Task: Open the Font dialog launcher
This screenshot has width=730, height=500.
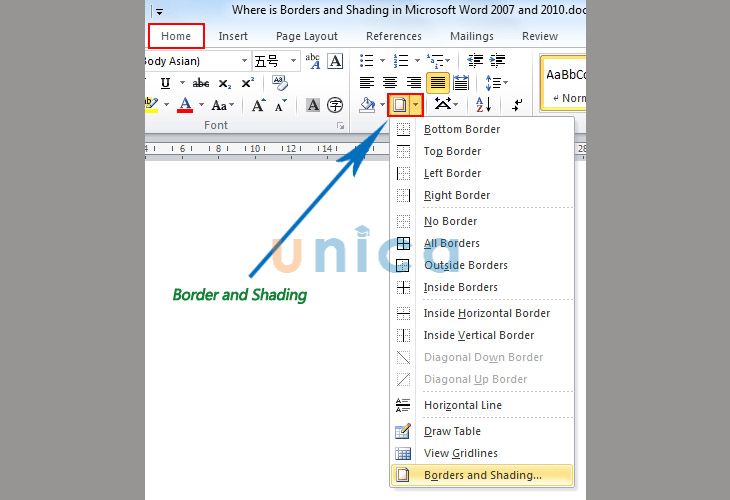Action: (340, 126)
